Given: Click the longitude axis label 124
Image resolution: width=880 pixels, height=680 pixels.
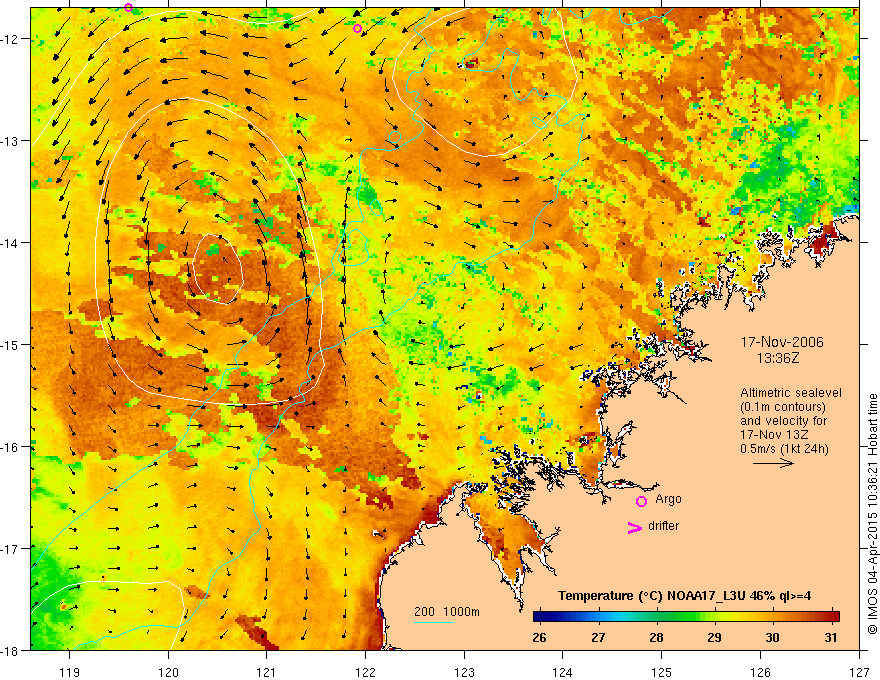Looking at the screenshot, I should [563, 673].
